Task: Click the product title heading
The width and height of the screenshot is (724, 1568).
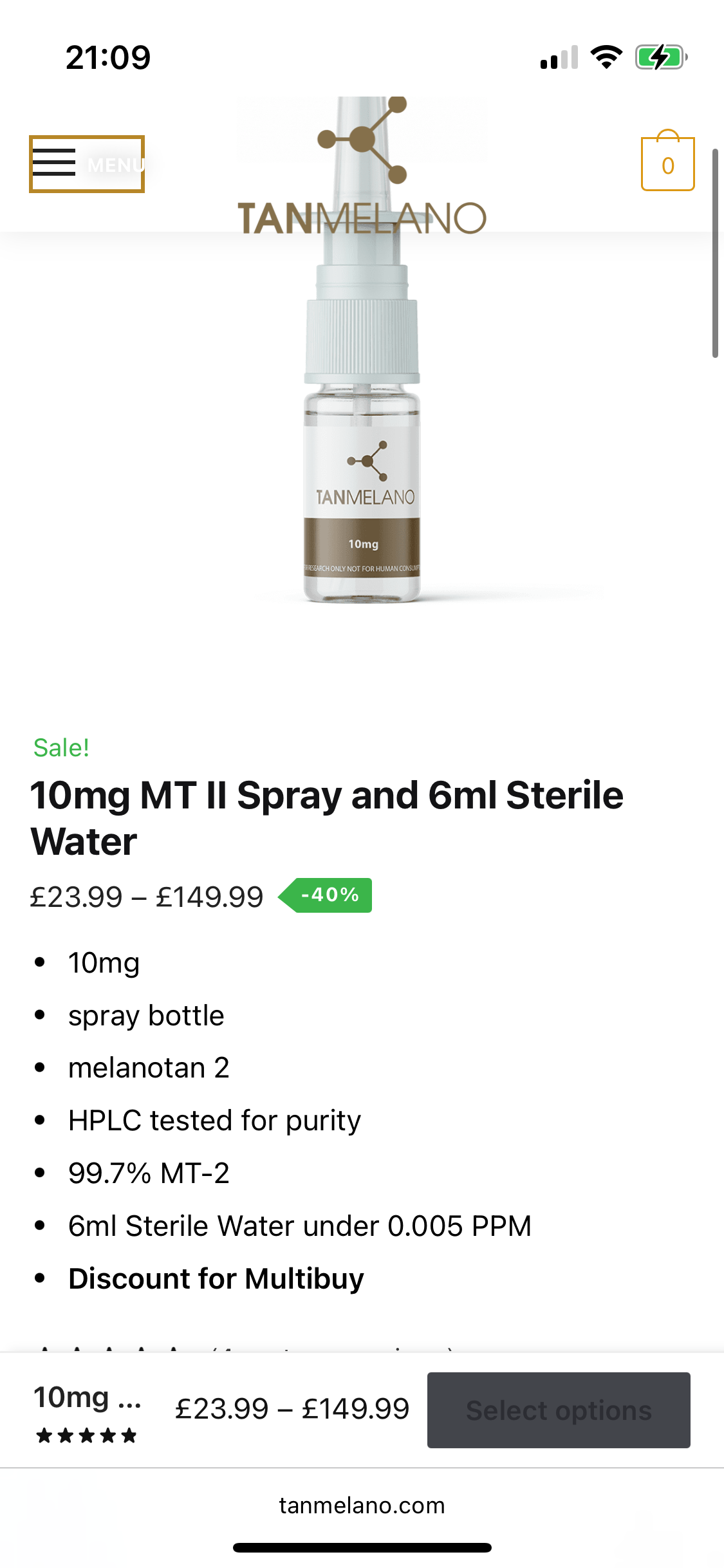Action: point(327,817)
